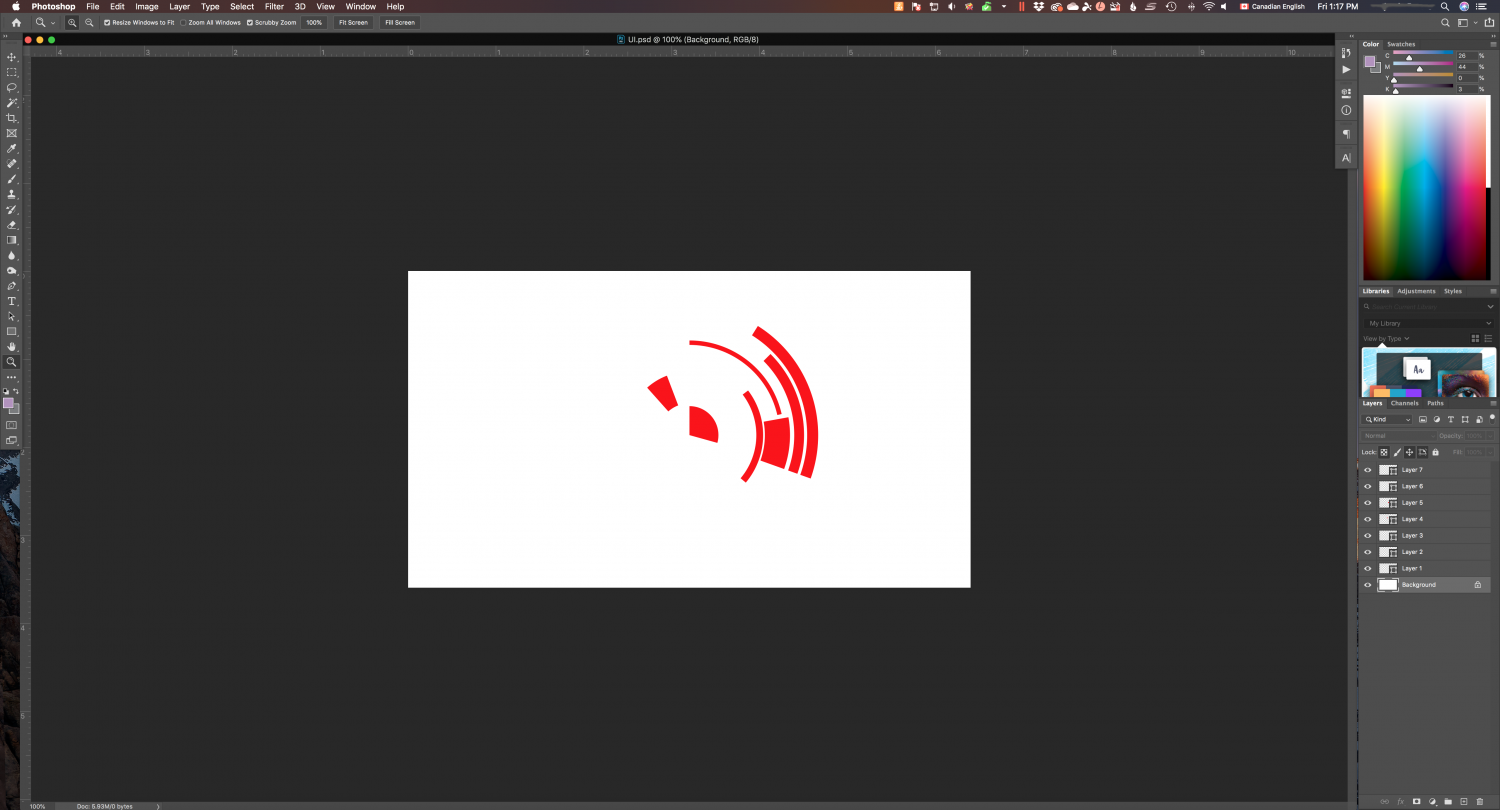
Task: Click the Delete layer trash icon
Action: (1481, 801)
